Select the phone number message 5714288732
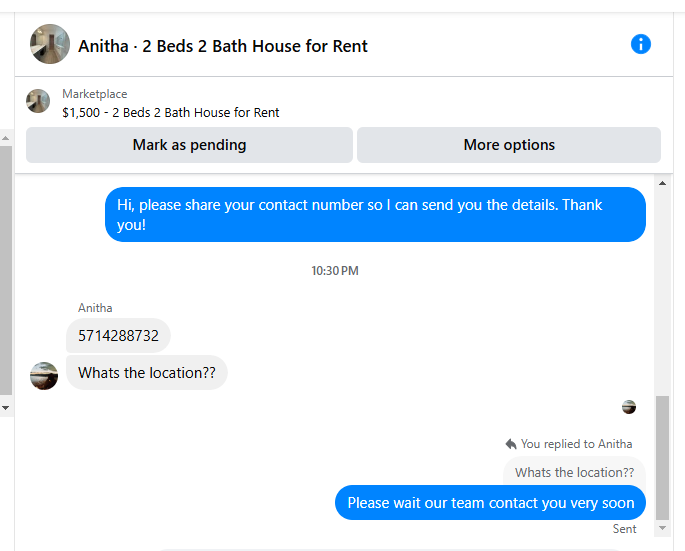 click(x=118, y=336)
